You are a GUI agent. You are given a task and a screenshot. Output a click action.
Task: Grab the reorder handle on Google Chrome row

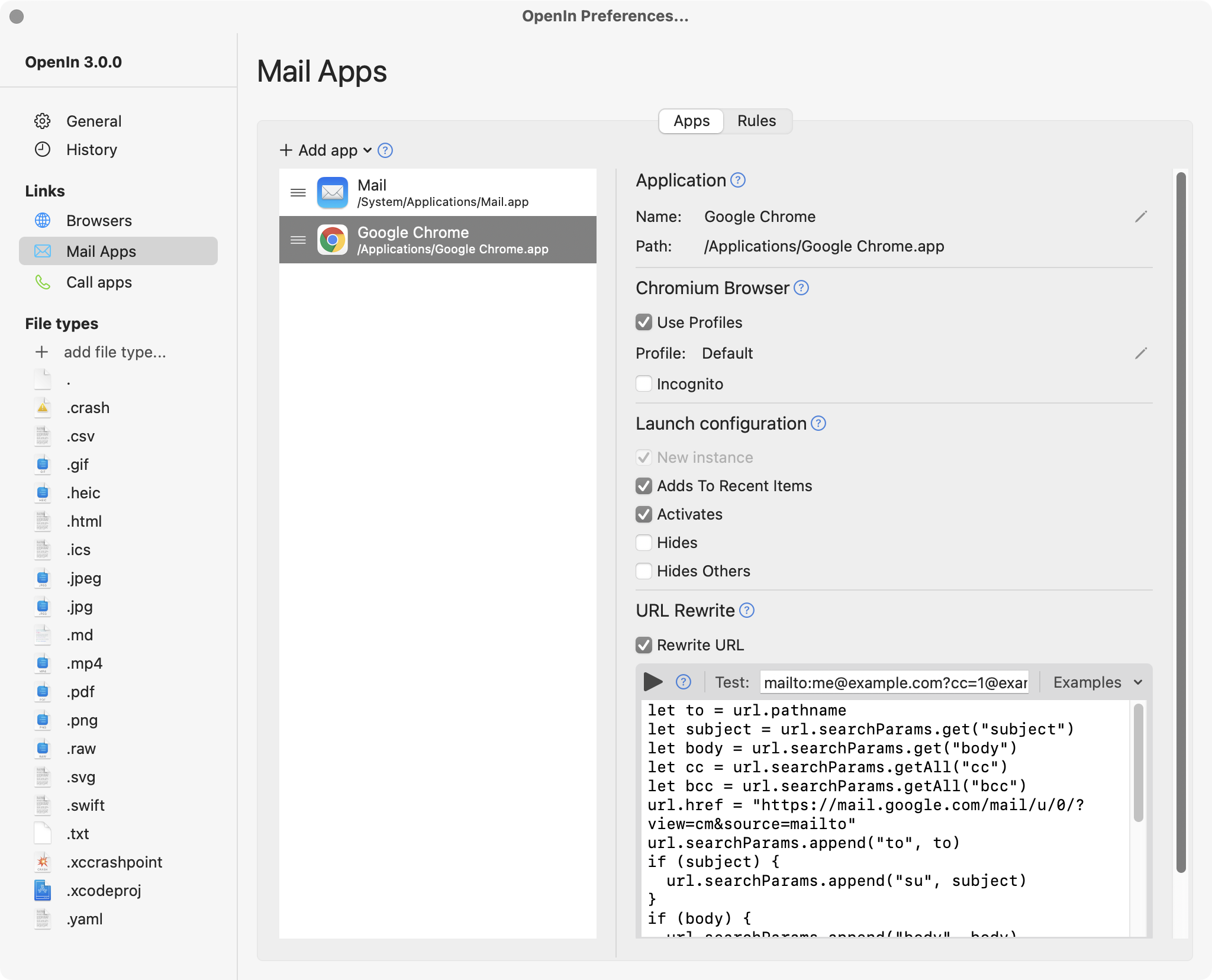[298, 240]
